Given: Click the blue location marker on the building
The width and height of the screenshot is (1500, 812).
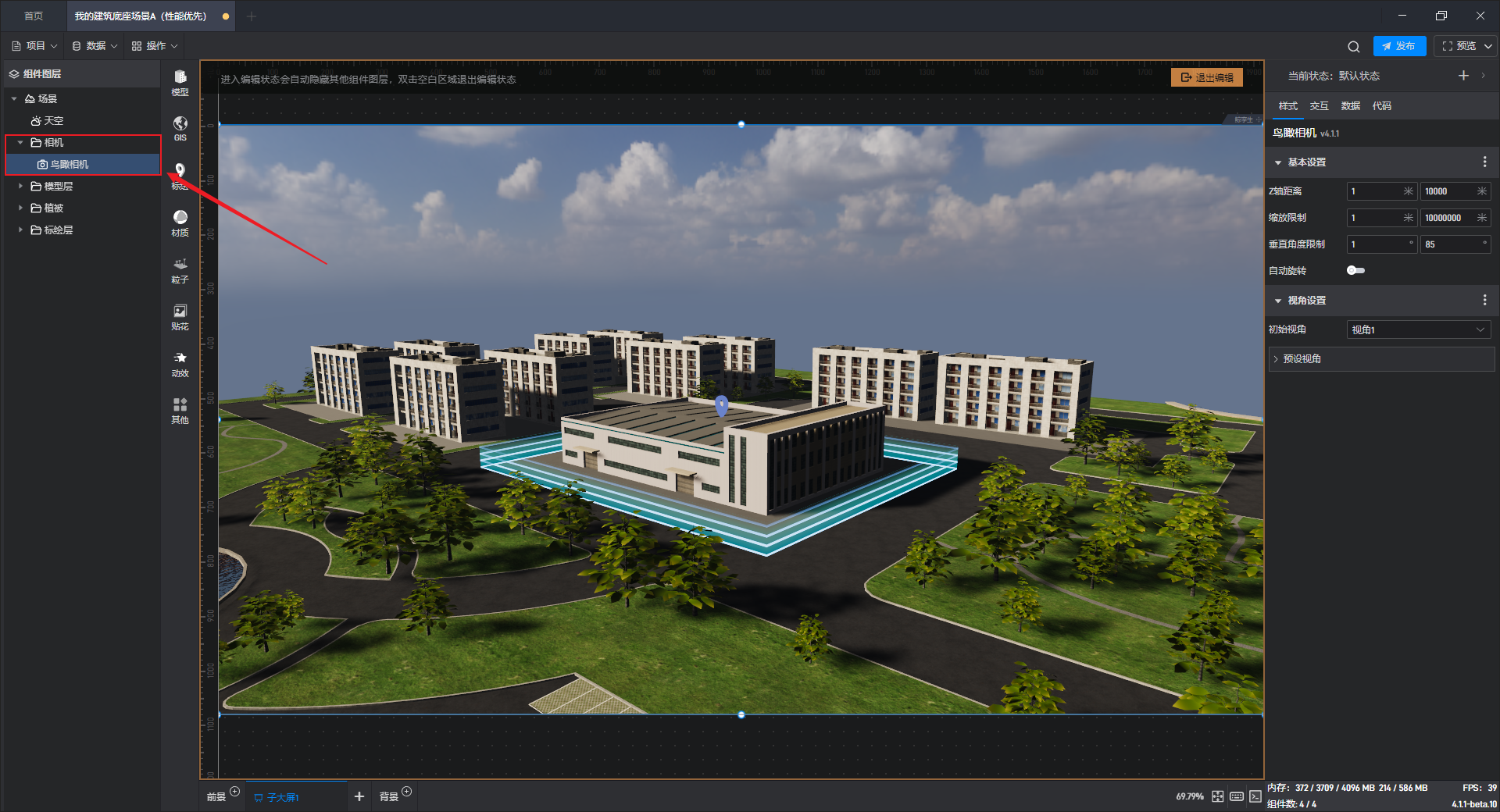Looking at the screenshot, I should click(721, 405).
